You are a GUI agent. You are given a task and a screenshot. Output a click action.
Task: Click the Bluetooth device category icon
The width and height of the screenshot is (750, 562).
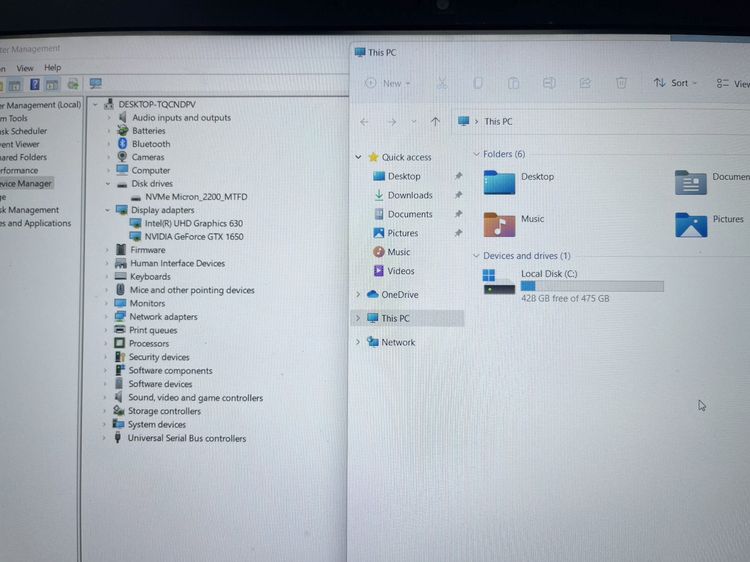[x=122, y=143]
